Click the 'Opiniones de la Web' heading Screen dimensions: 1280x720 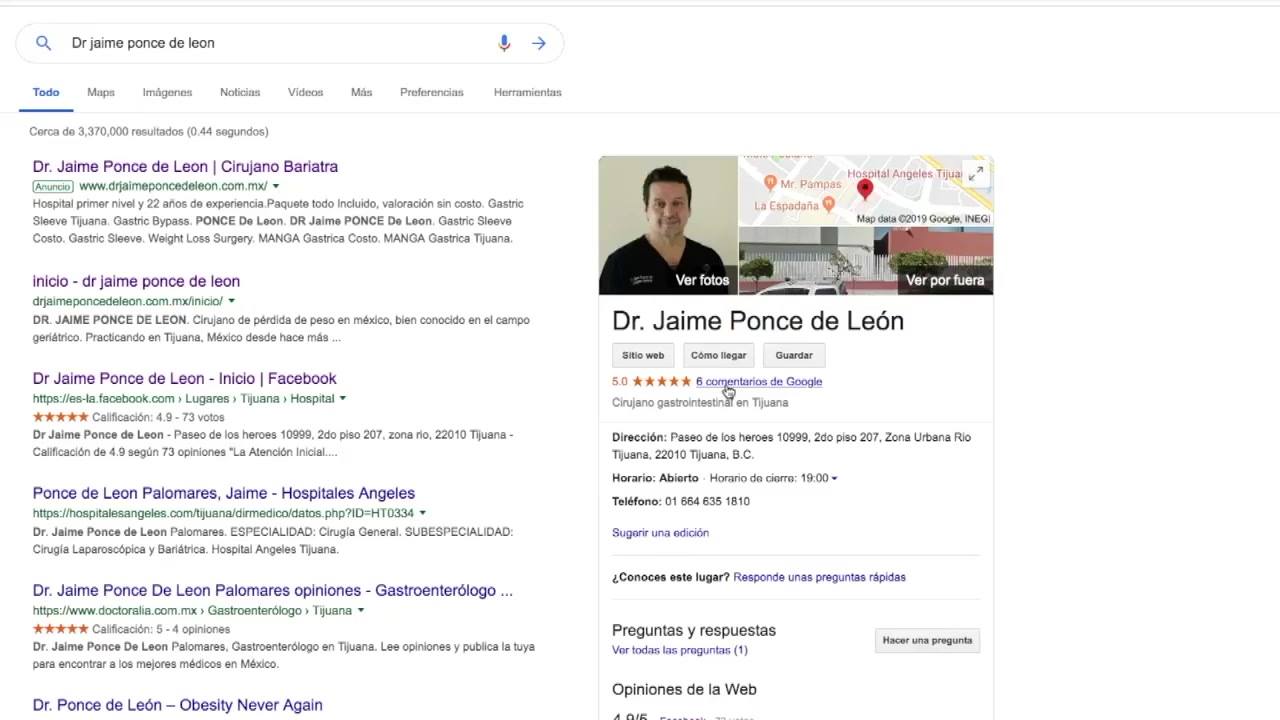pos(684,689)
